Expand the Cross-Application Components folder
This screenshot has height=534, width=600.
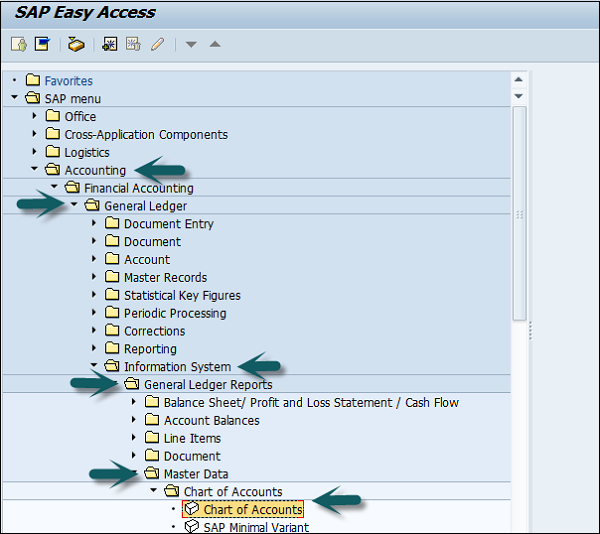[34, 134]
